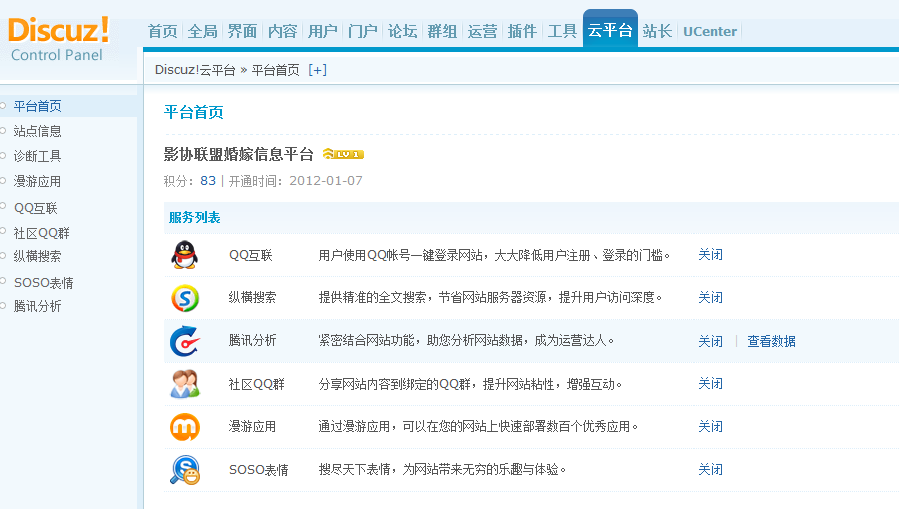Click the 社区QQ群 service name in the list
Screen dimensions: 899x509
pos(256,384)
